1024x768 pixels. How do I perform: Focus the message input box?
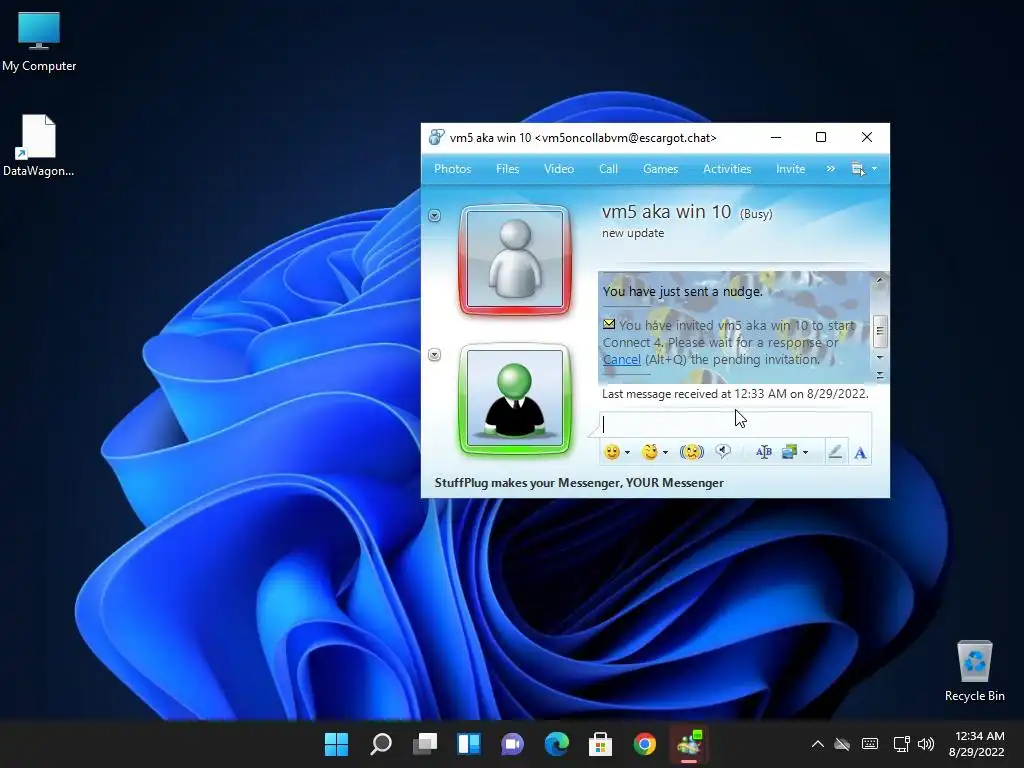click(735, 424)
